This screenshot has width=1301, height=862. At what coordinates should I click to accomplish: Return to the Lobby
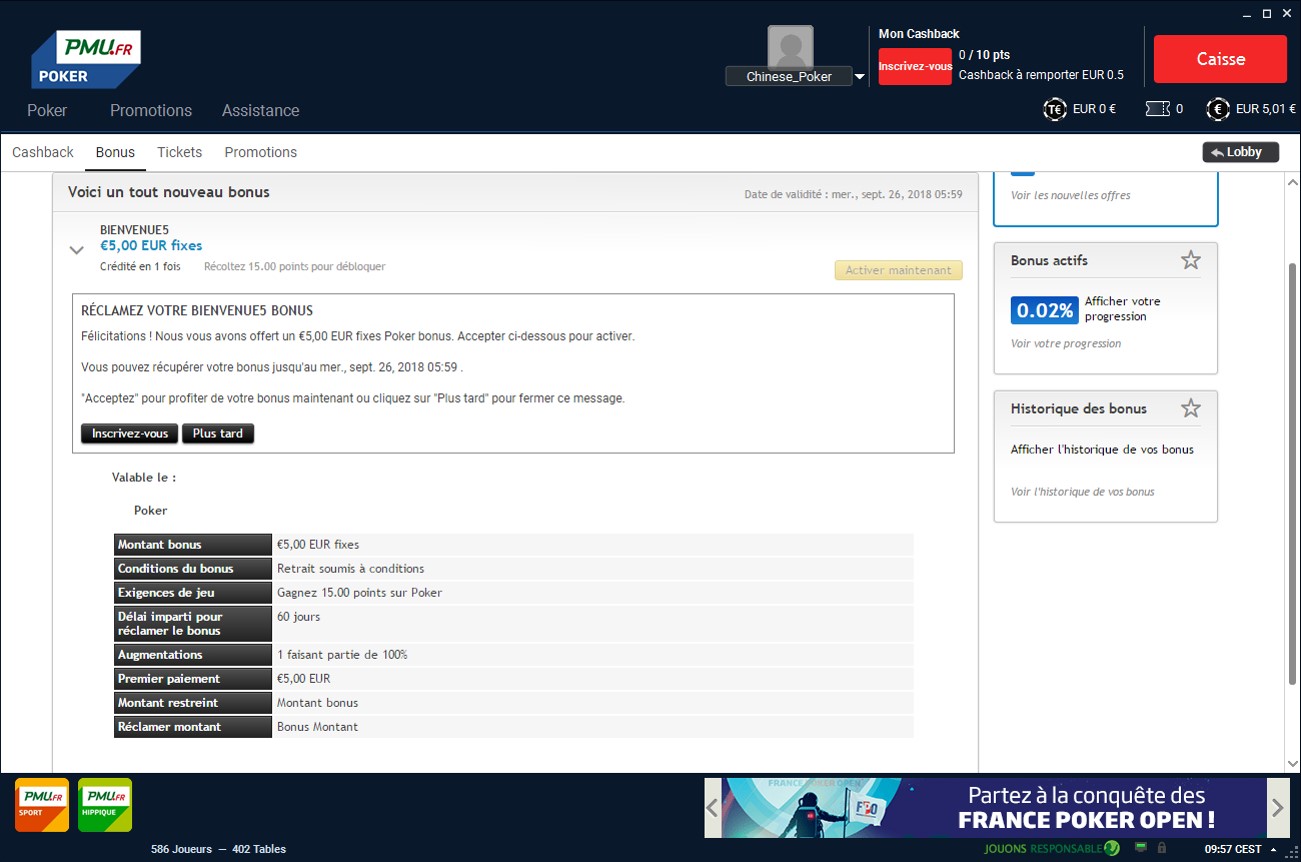pos(1240,152)
